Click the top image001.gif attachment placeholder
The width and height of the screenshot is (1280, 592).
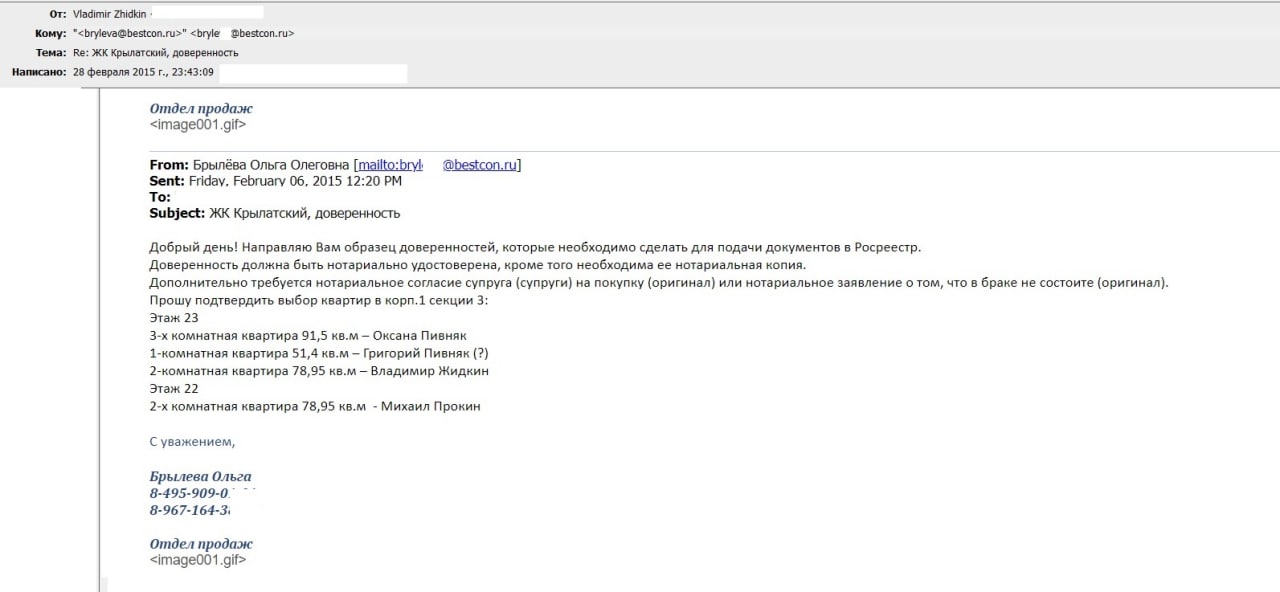click(x=198, y=125)
